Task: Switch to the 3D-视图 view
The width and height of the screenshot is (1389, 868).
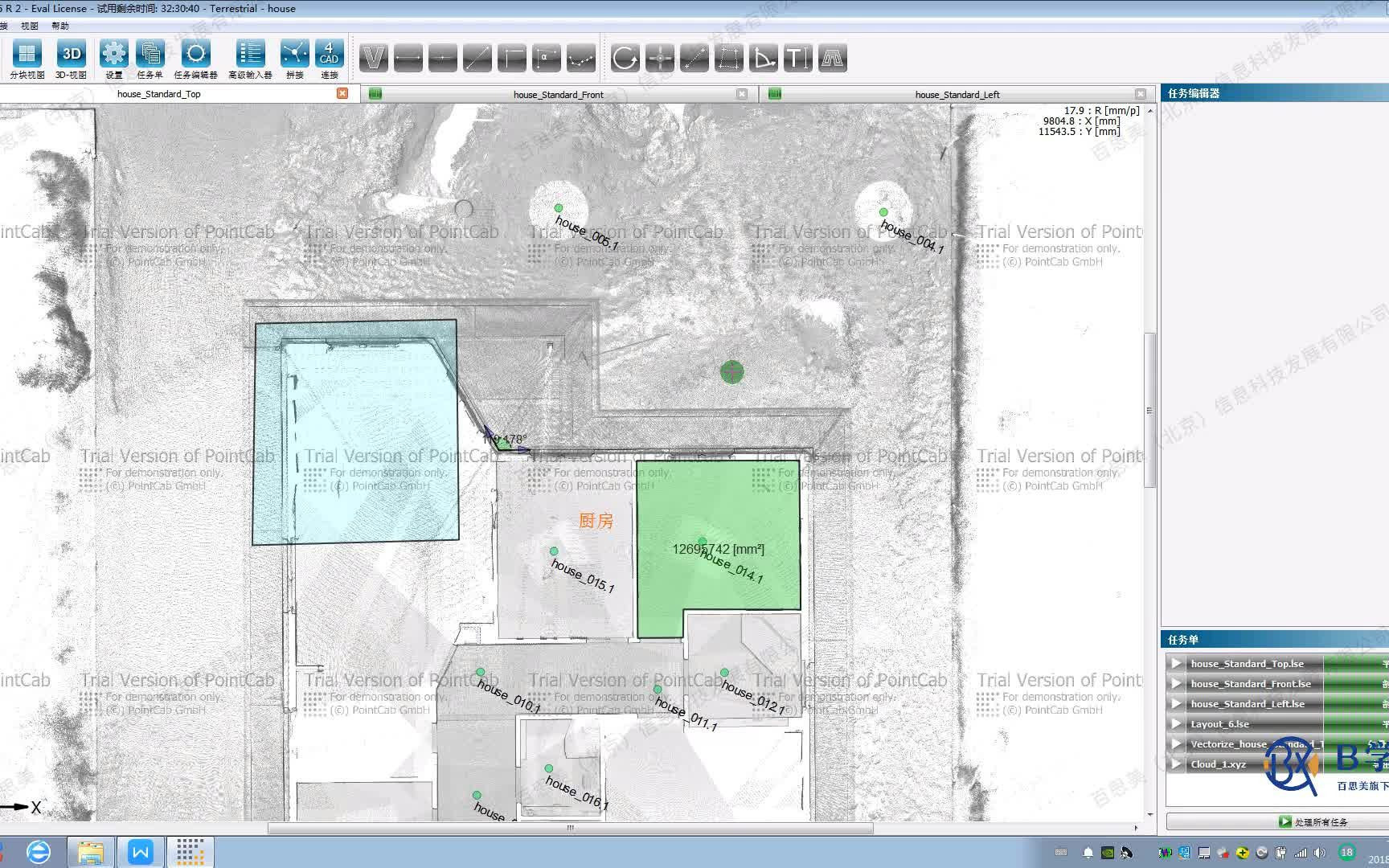Action: coord(71,59)
